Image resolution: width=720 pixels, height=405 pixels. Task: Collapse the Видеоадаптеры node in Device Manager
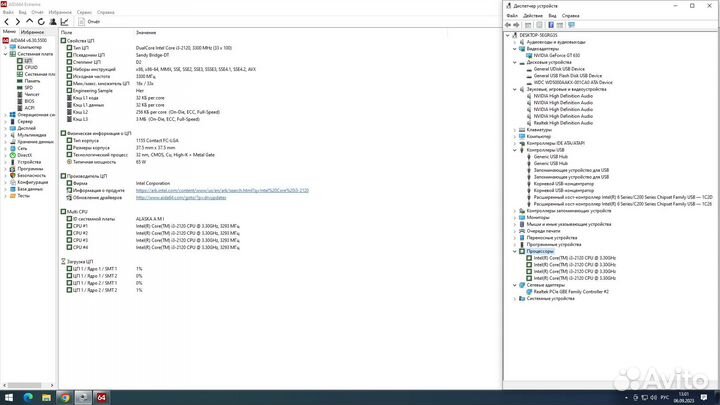(x=515, y=49)
